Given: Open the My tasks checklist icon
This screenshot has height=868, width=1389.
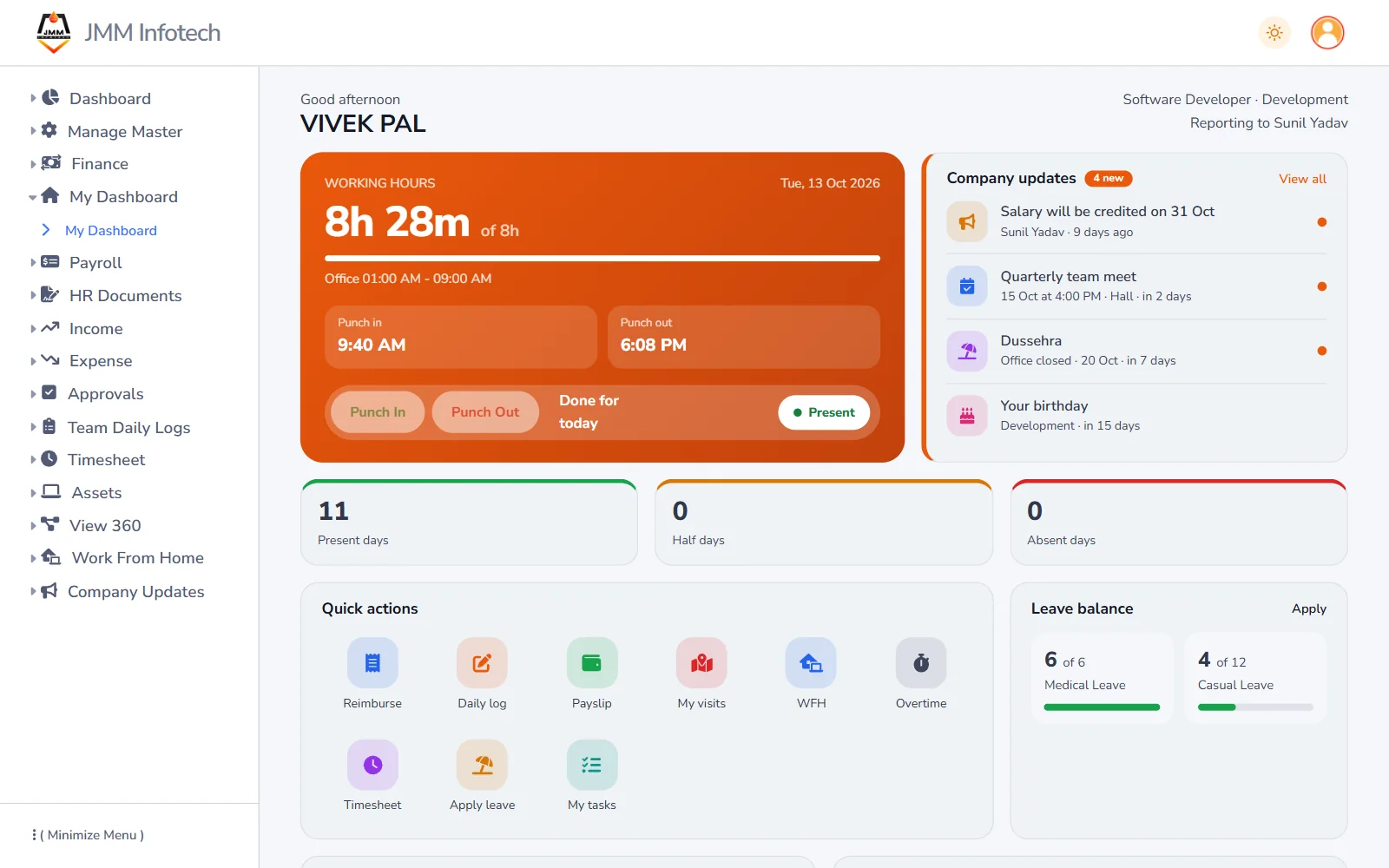Looking at the screenshot, I should (x=592, y=765).
